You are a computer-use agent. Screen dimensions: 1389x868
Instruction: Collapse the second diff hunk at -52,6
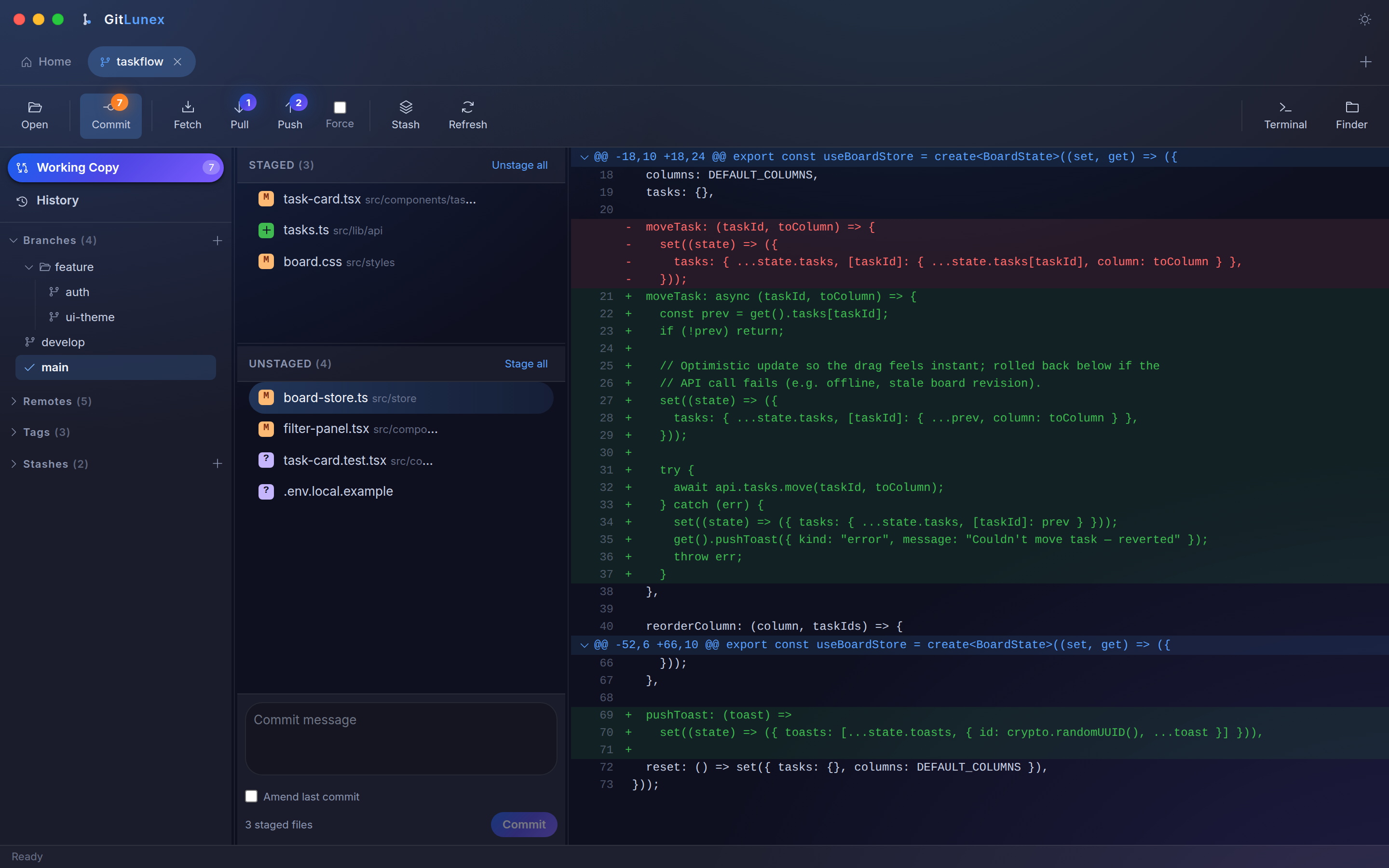pos(585,645)
